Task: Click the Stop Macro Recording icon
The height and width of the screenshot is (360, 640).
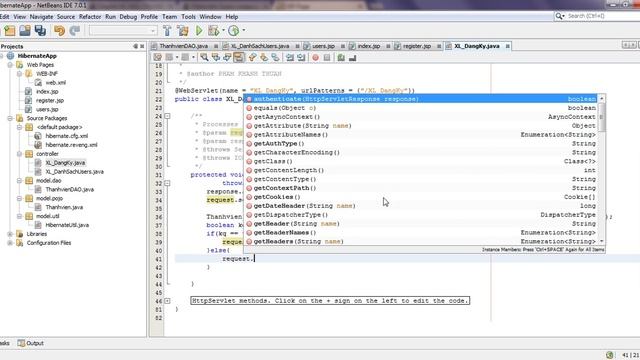Action: (x=327, y=58)
